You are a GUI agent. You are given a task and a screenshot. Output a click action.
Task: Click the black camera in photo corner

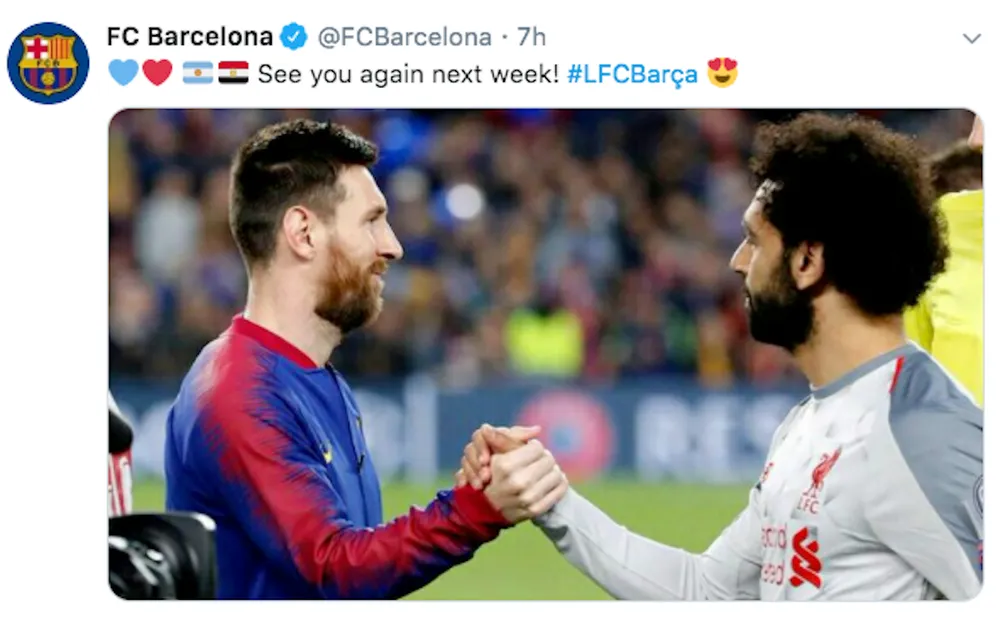[163, 556]
